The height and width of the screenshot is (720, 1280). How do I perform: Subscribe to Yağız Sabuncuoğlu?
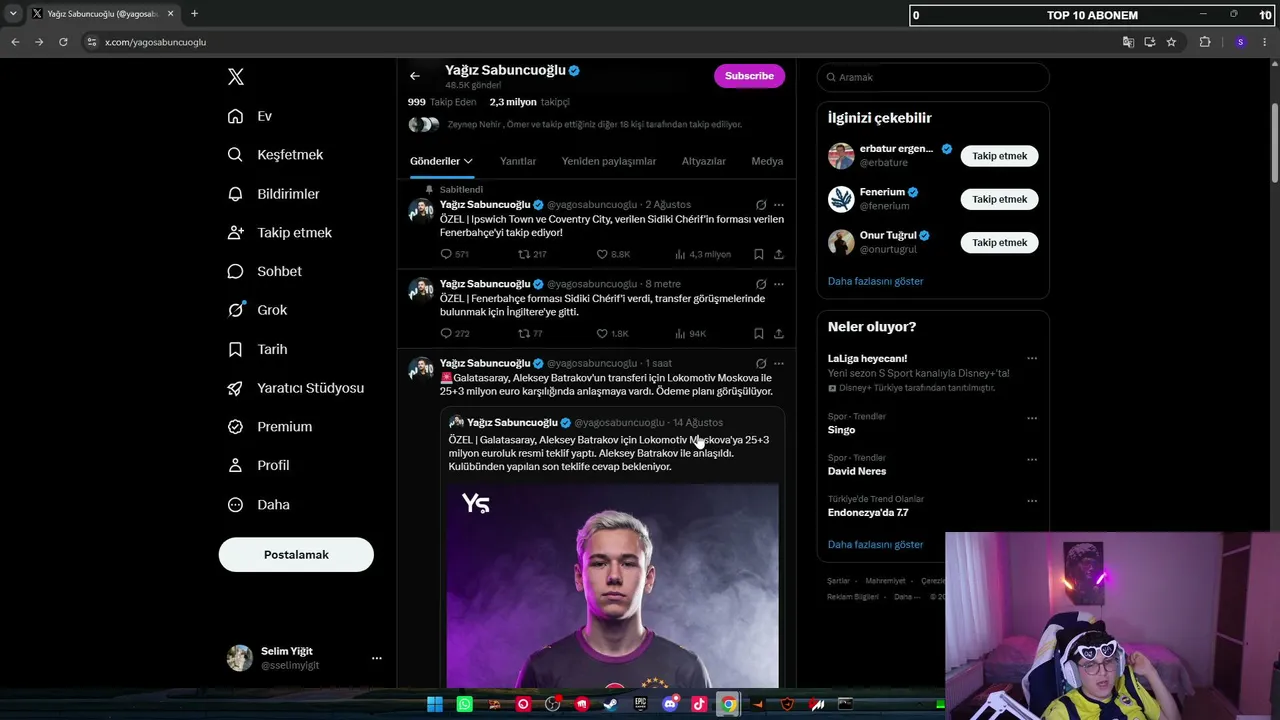pos(749,76)
